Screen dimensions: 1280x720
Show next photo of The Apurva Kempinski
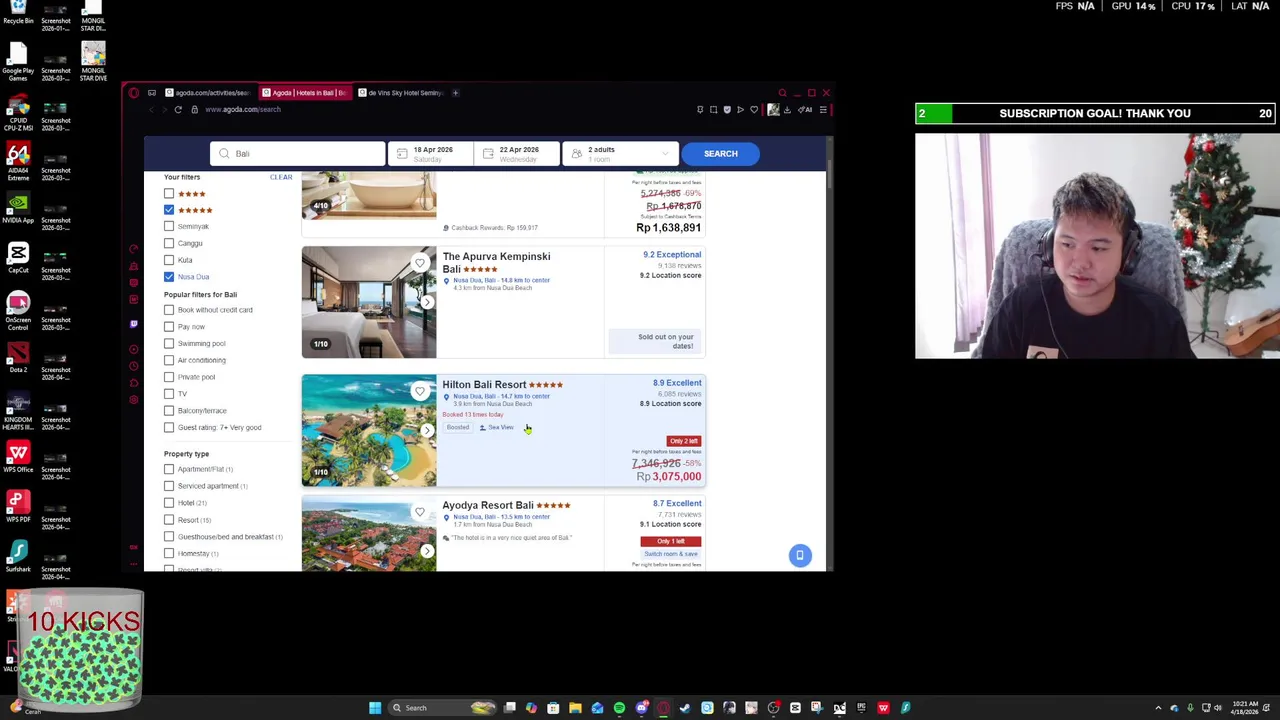[427, 302]
